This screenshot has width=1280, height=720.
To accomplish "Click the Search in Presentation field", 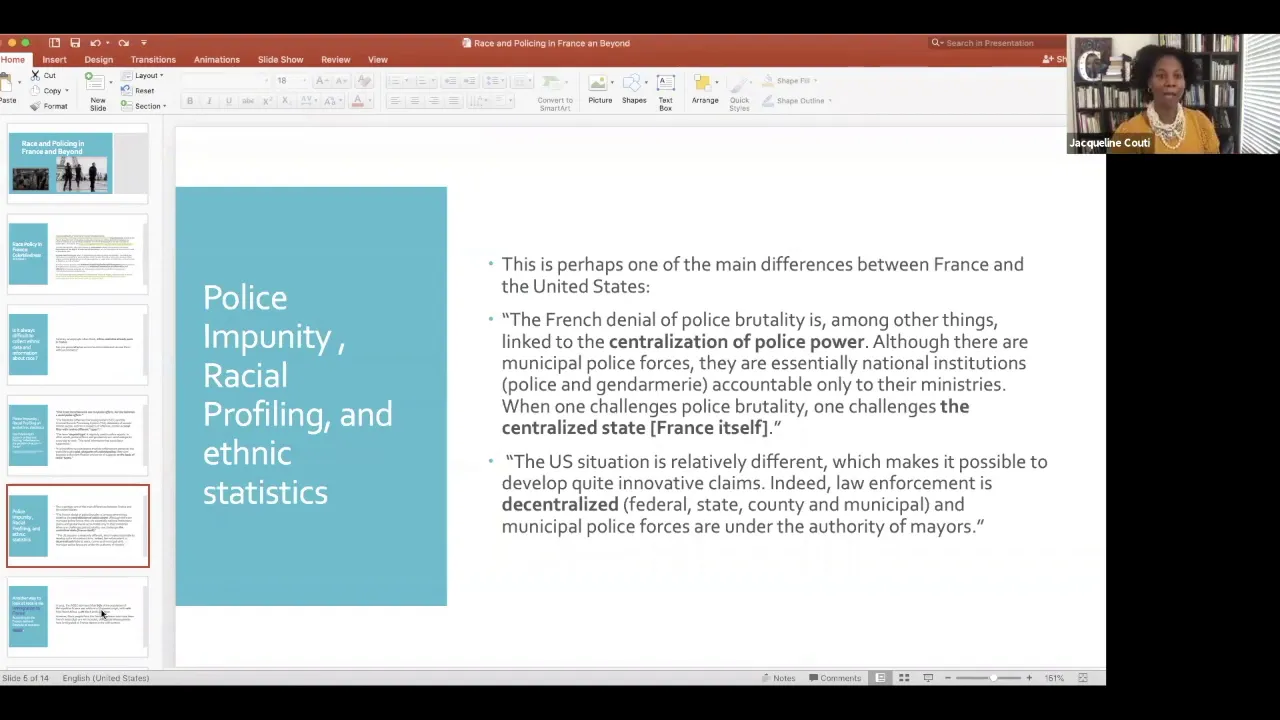I will (996, 43).
